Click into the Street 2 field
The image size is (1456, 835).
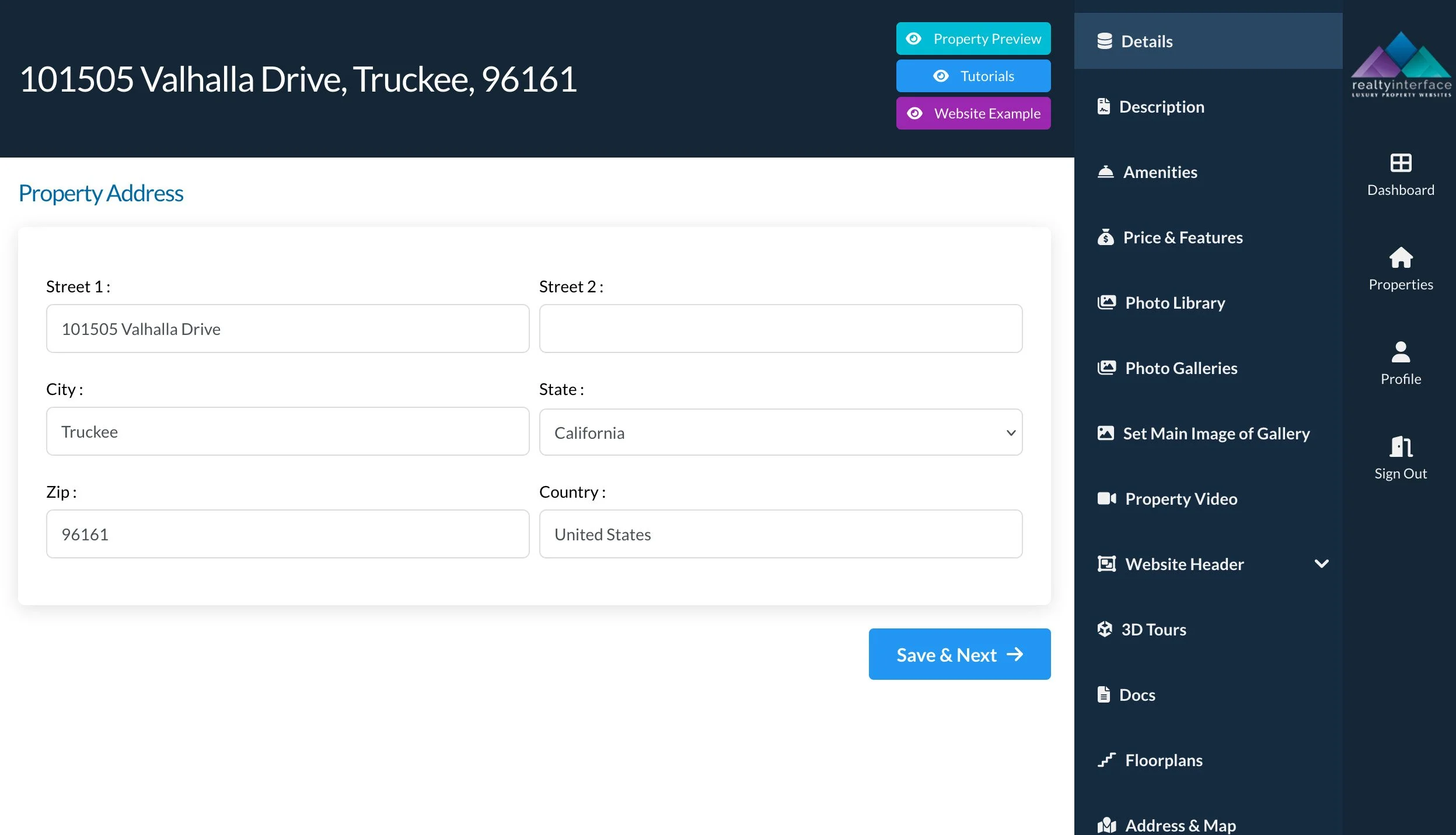point(780,329)
